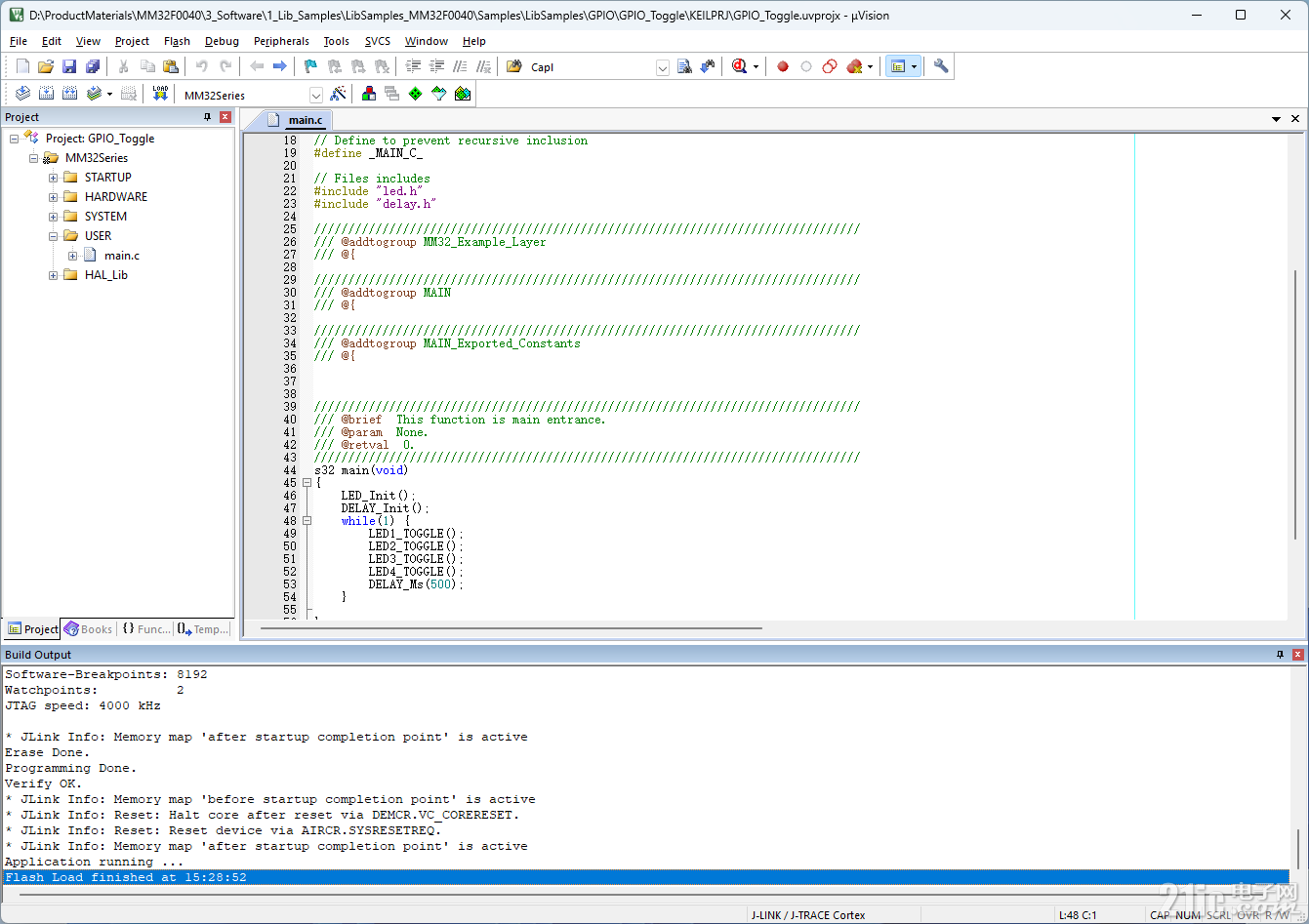Open the Capl find combo box dropdown

pos(663,67)
